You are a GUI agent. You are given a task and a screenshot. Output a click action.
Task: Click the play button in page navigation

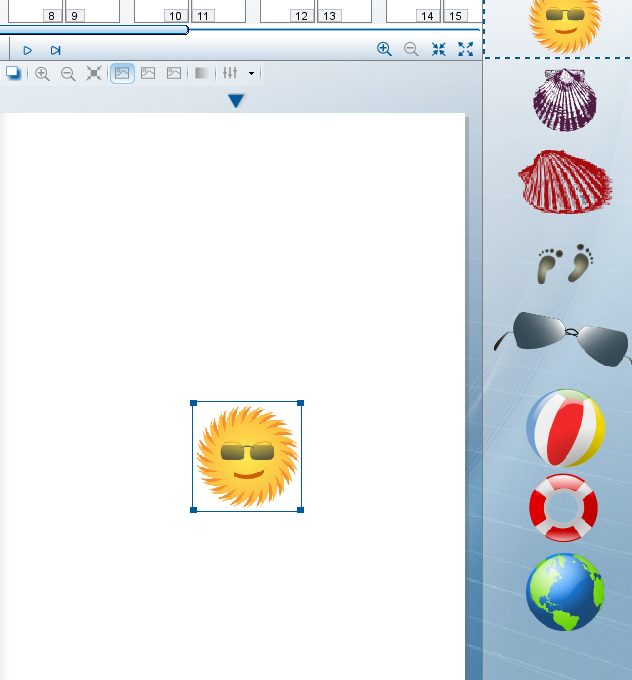click(27, 50)
